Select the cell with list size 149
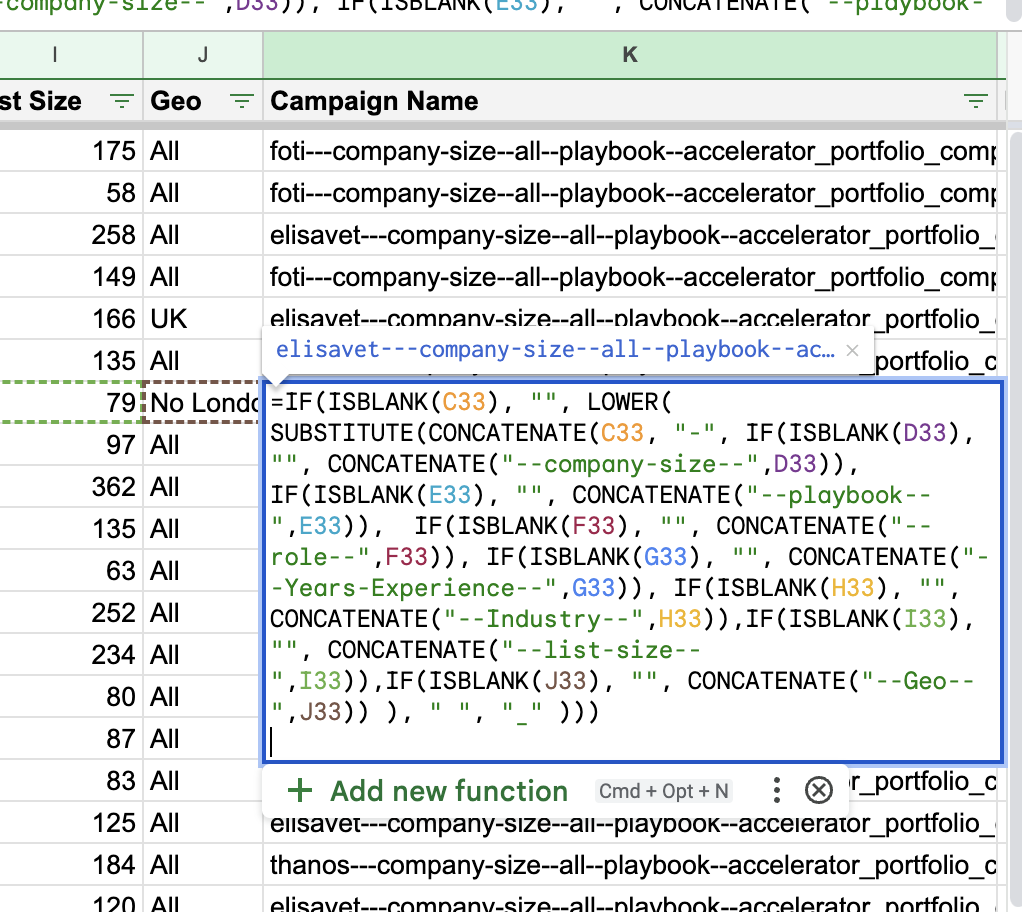 coord(71,277)
